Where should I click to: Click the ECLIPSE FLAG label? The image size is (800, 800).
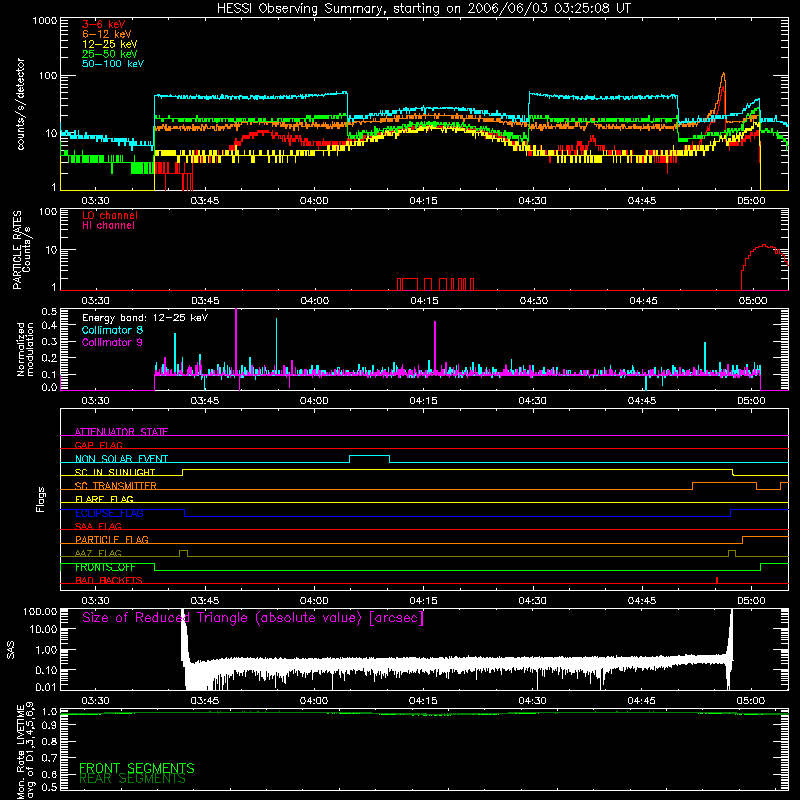(109, 513)
